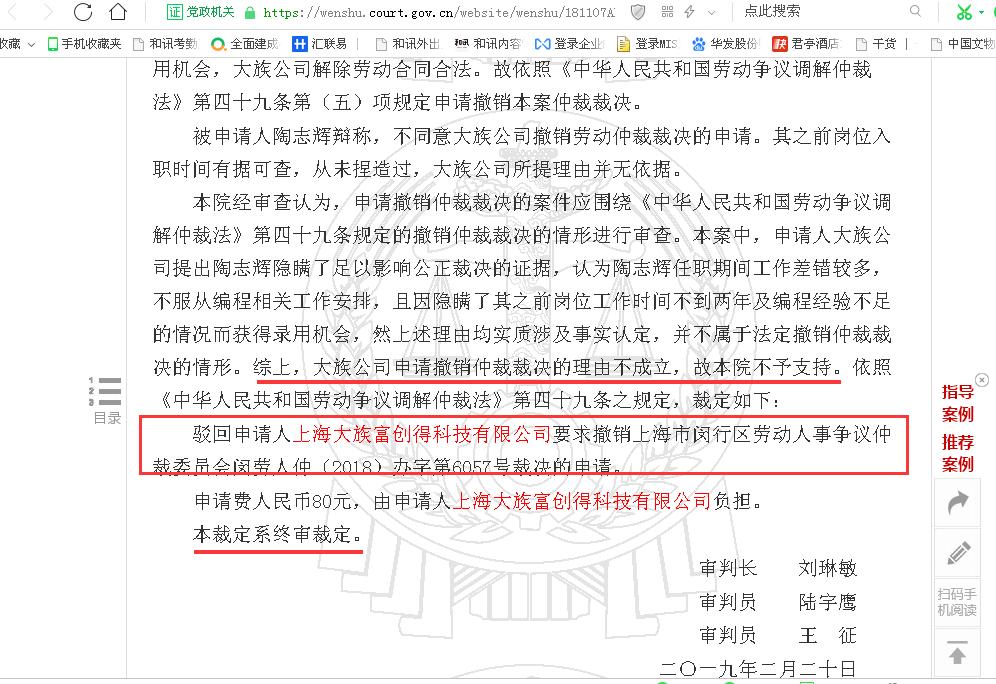Open 推荐案例 in the side panel

pyautogui.click(x=957, y=453)
